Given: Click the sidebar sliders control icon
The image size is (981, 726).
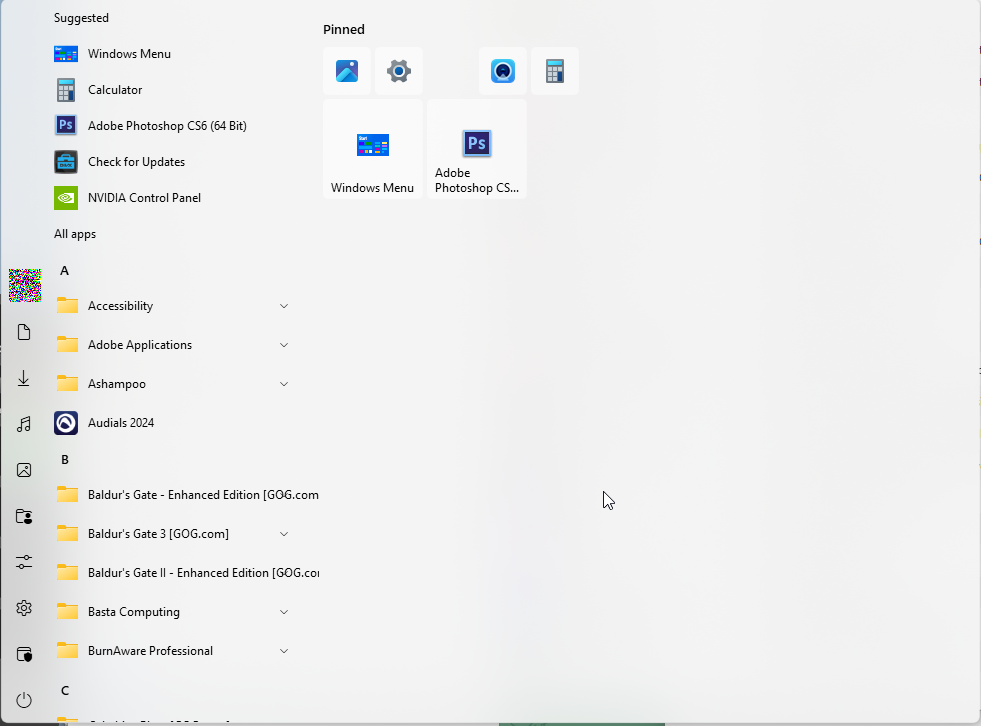Looking at the screenshot, I should (24, 562).
